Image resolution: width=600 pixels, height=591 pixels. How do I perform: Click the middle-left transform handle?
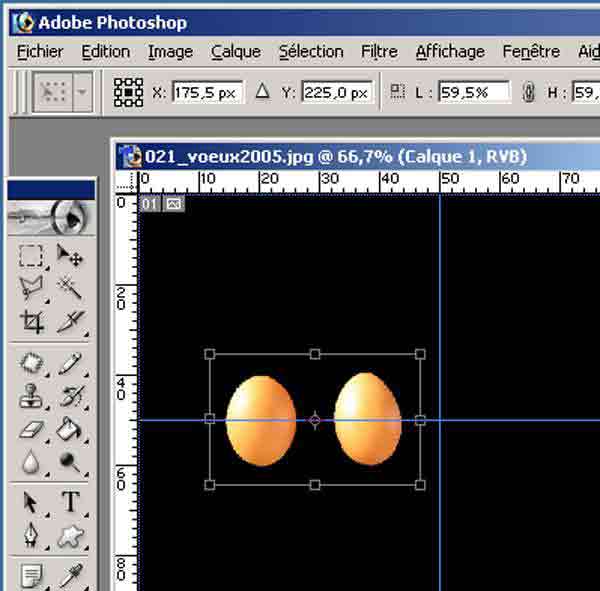pyautogui.click(x=210, y=419)
